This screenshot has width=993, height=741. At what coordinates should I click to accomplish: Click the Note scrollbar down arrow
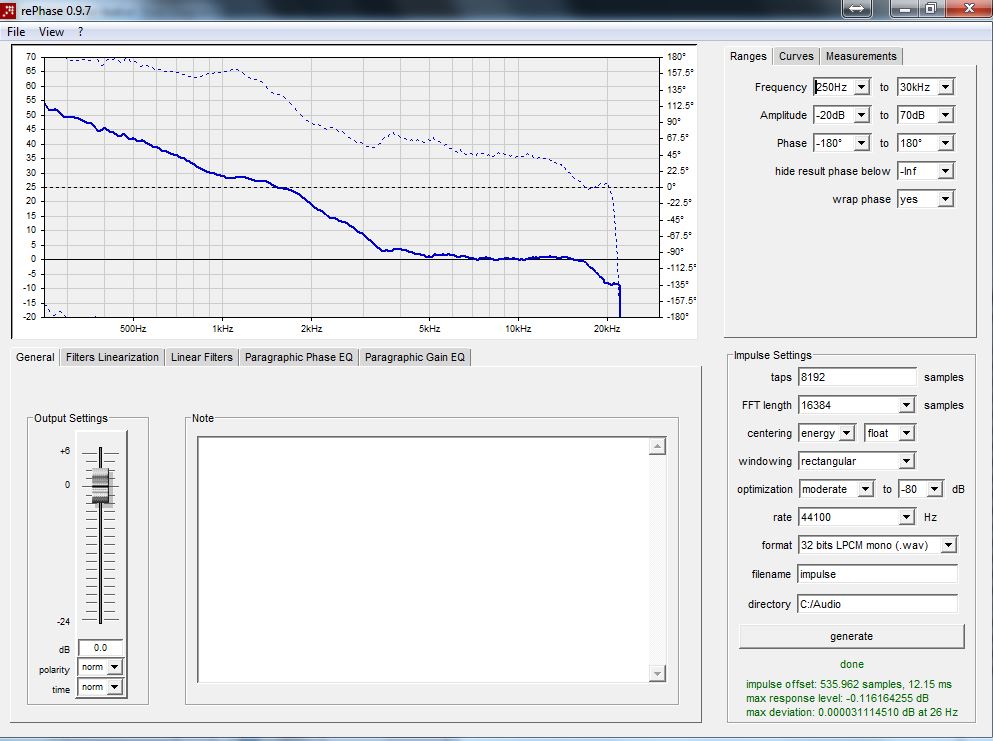tap(657, 673)
